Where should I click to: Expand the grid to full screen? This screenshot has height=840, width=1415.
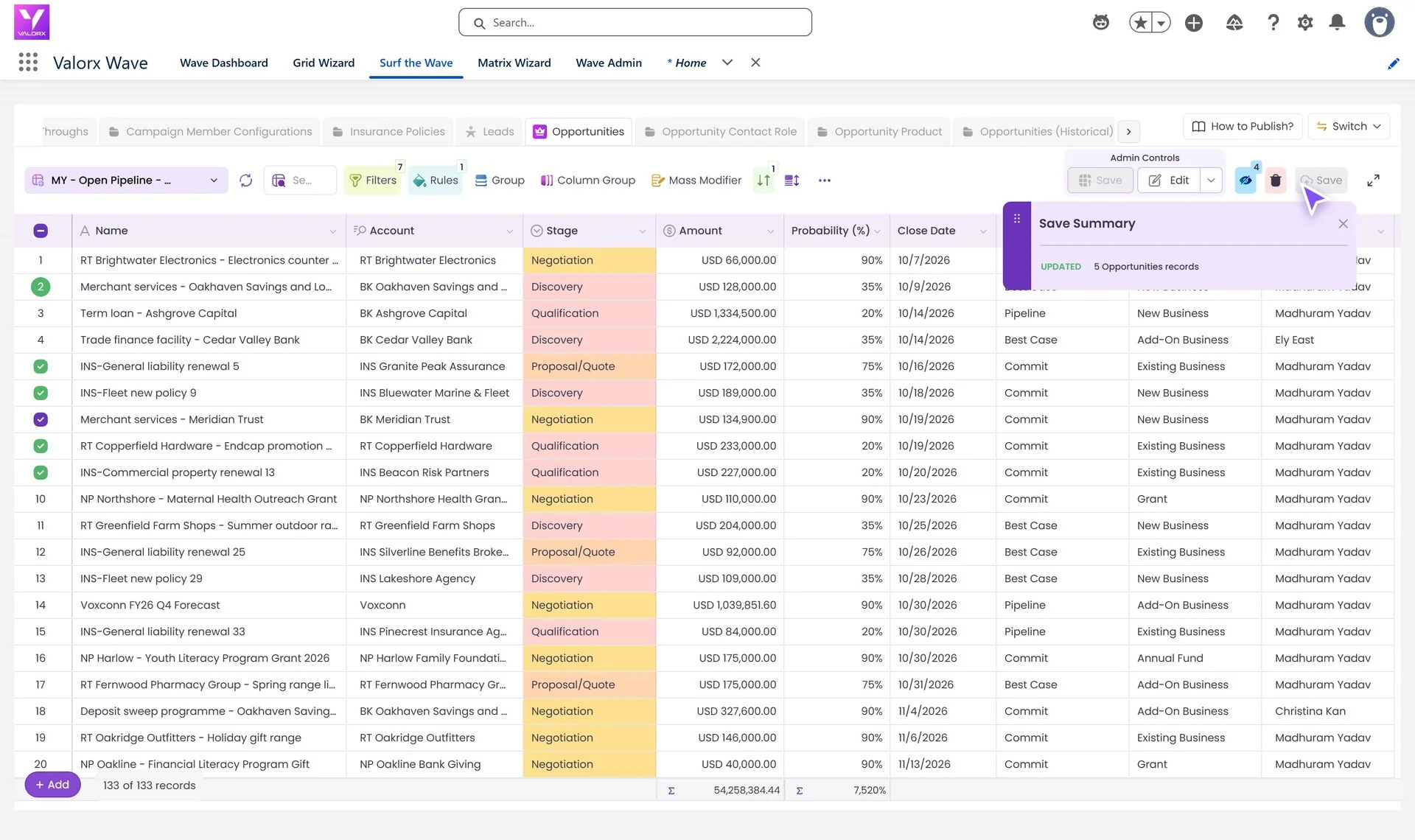[x=1374, y=181]
